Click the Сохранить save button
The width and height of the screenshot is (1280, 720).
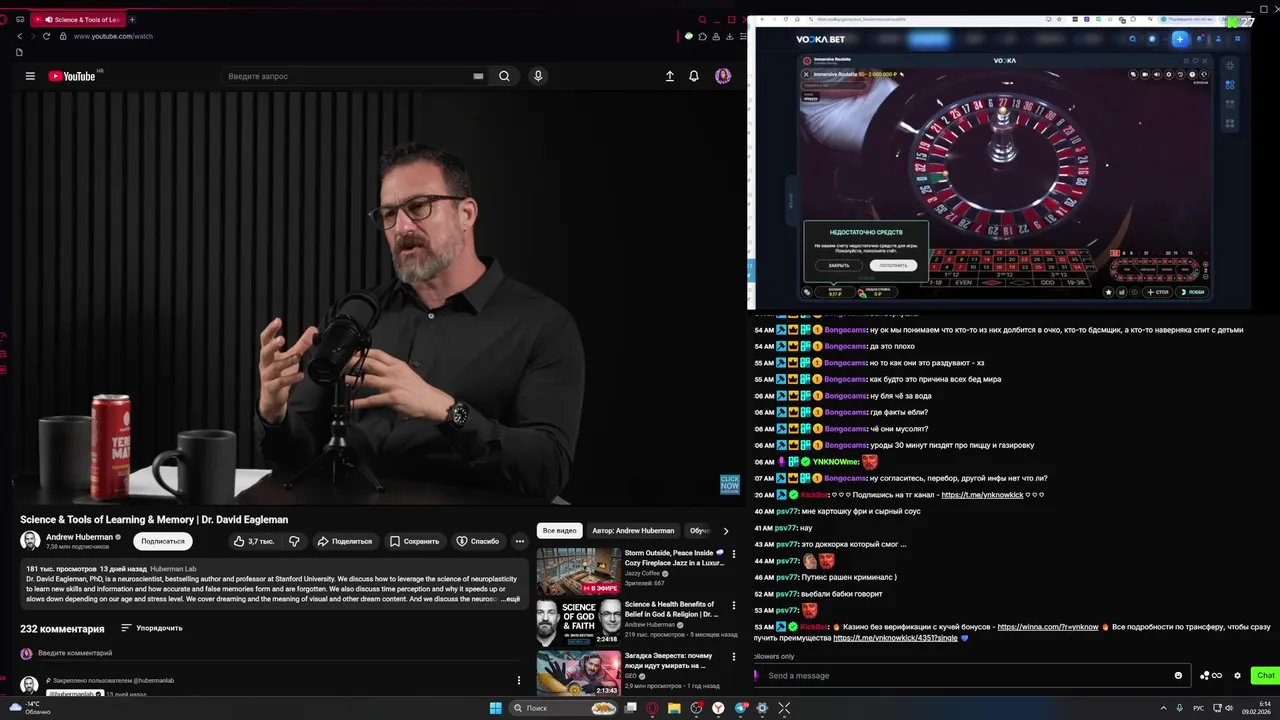coord(414,541)
